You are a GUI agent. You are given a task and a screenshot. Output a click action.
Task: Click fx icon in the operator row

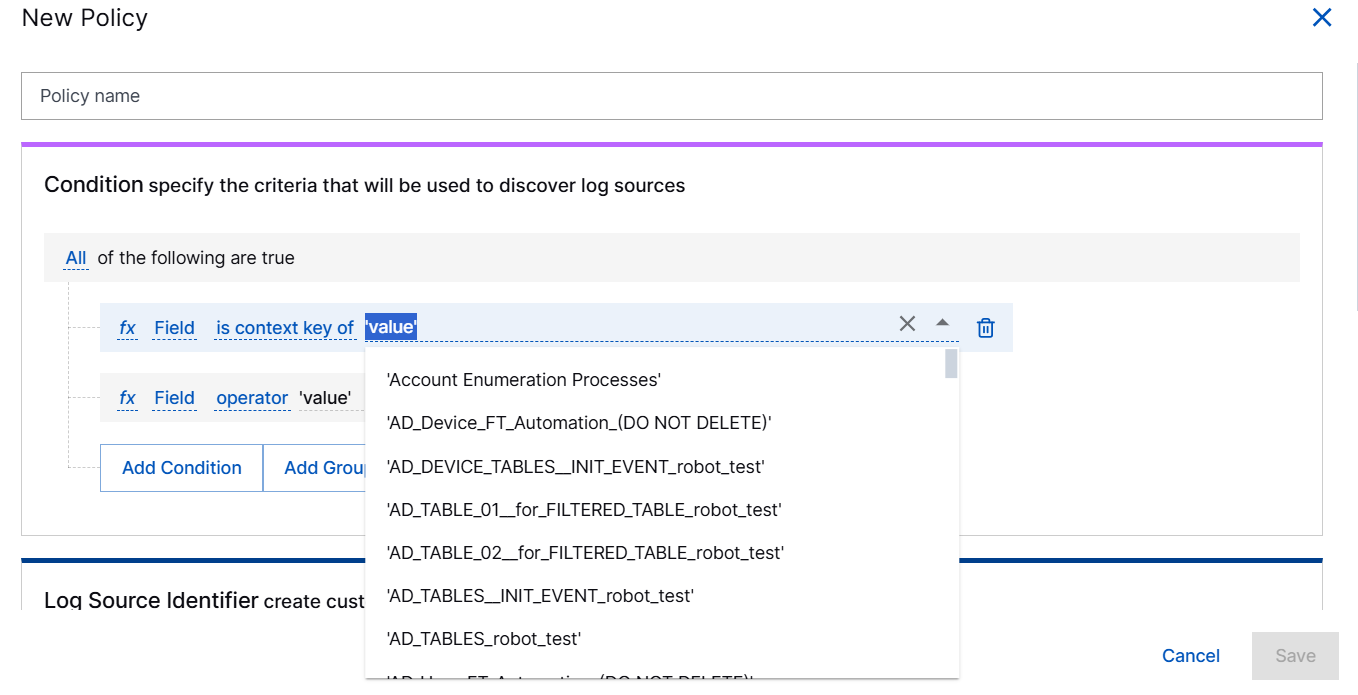coord(127,398)
